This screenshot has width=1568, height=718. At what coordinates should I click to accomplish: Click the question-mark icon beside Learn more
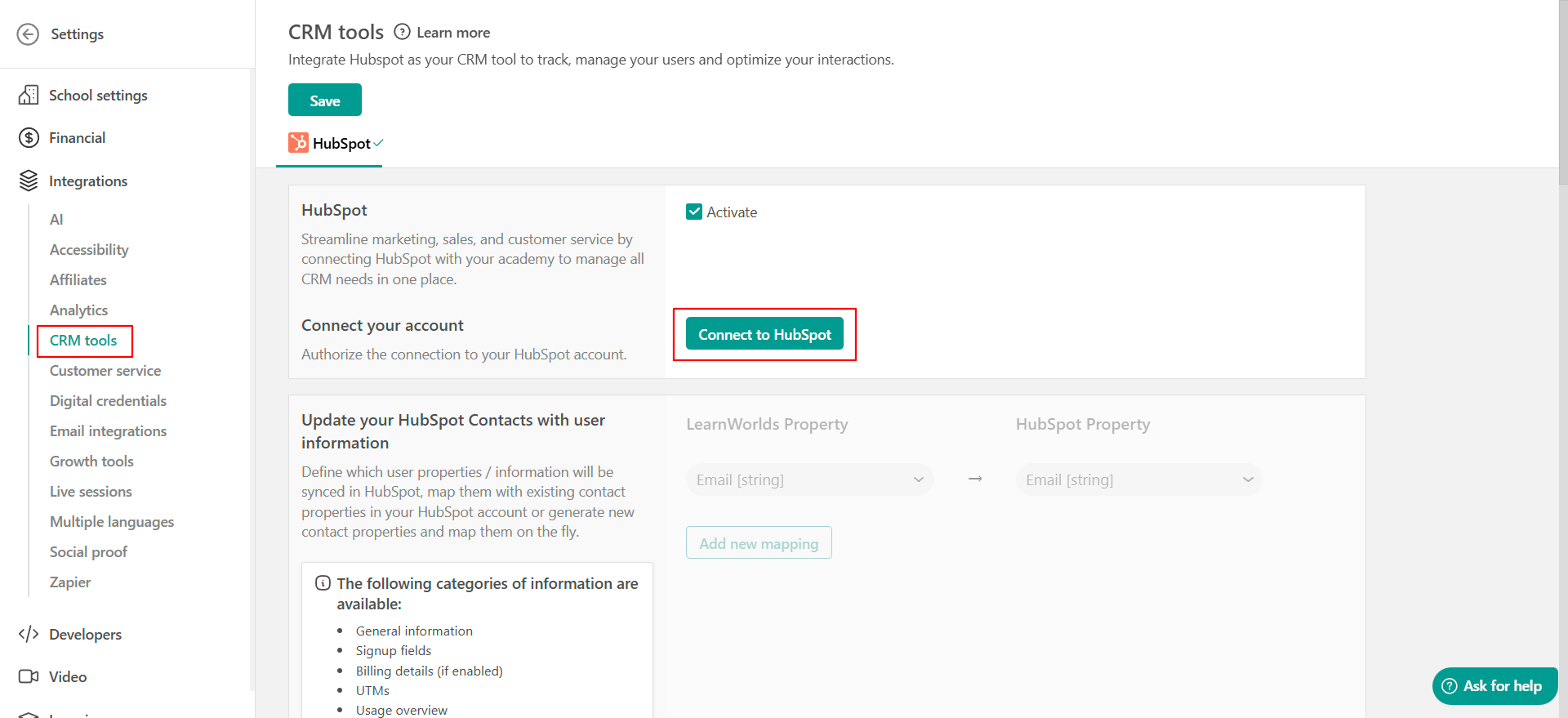(402, 32)
